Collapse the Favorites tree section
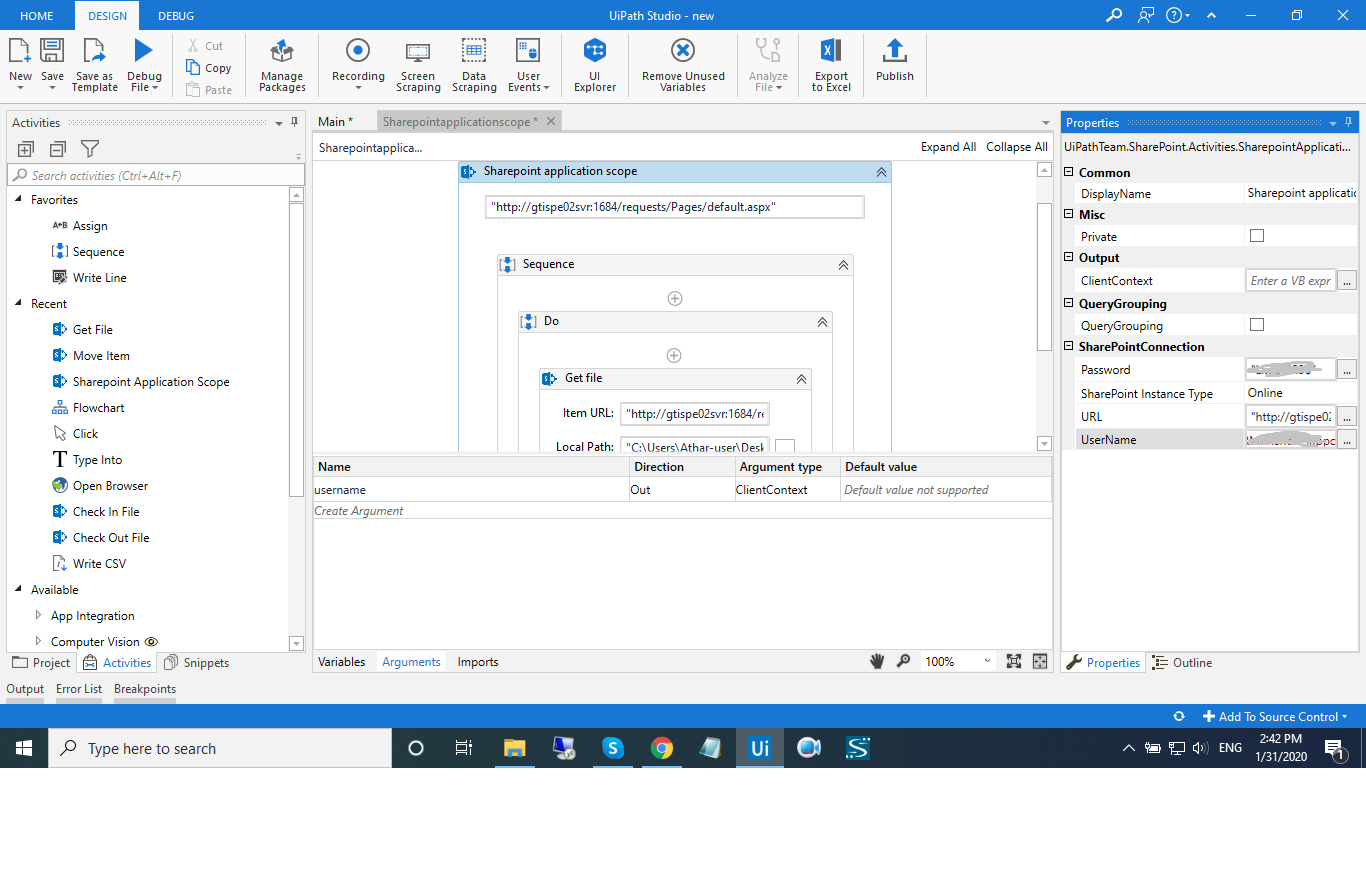 pyautogui.click(x=18, y=200)
